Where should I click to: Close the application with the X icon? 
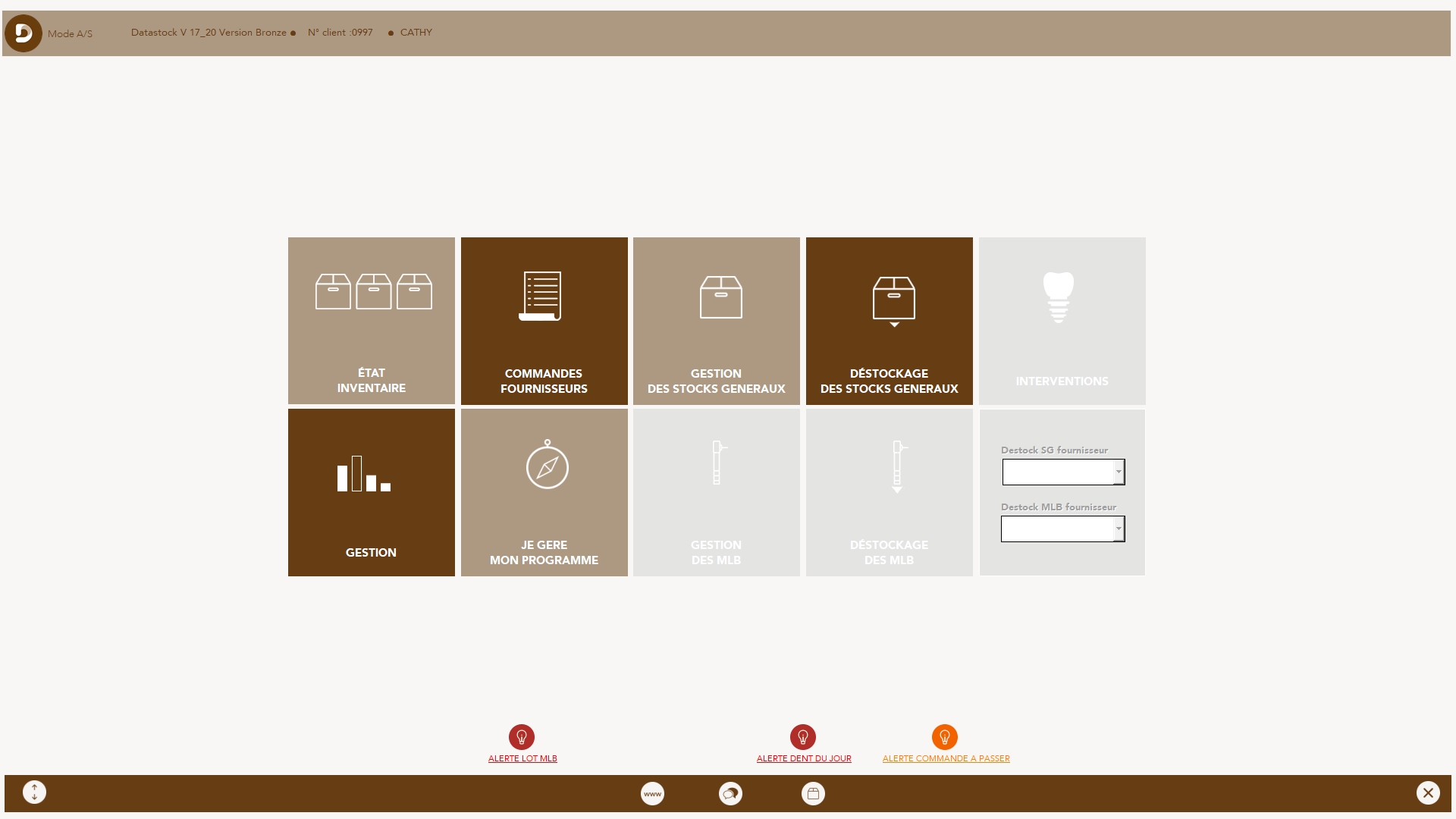tap(1428, 792)
